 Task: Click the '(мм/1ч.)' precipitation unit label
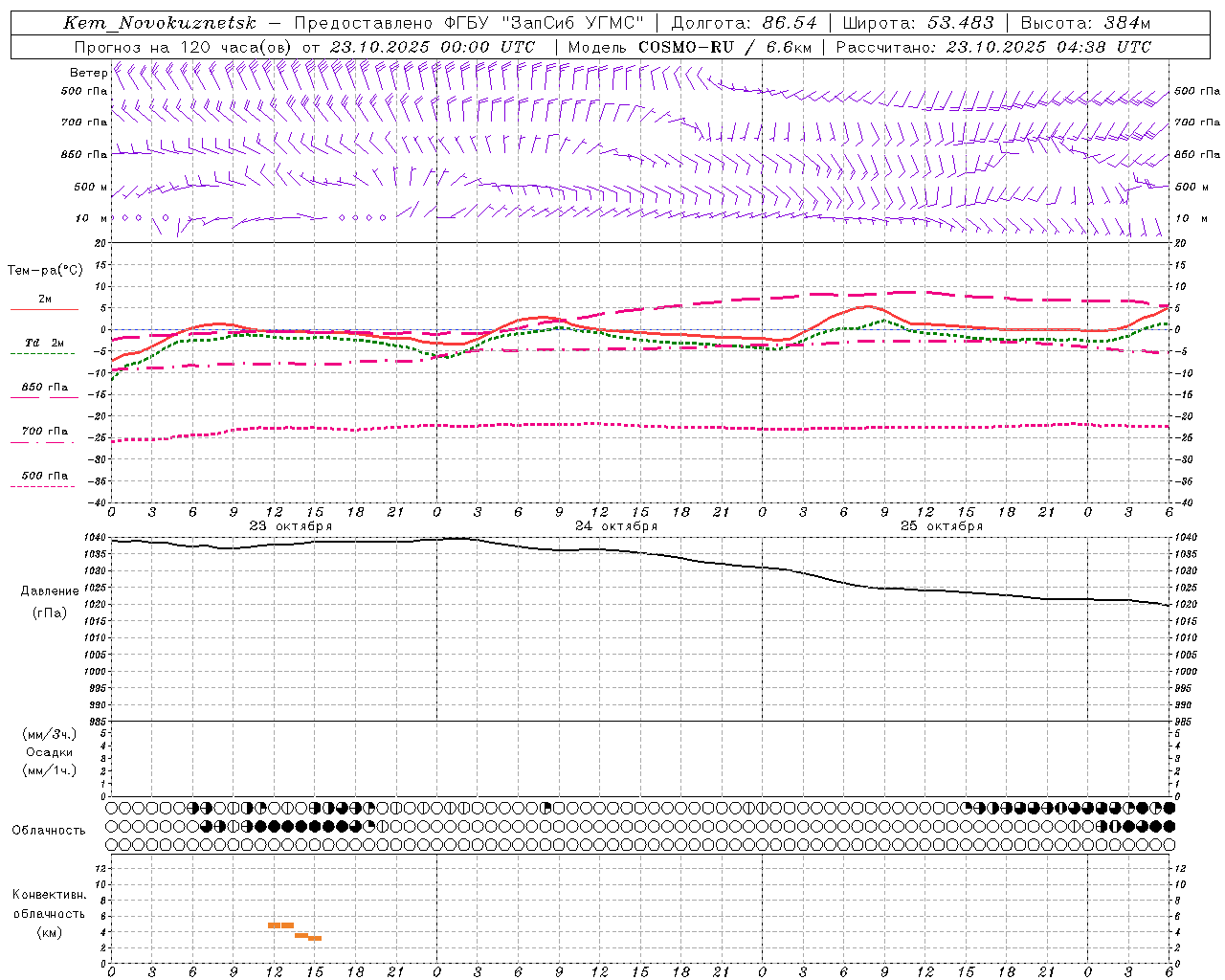coord(50,770)
